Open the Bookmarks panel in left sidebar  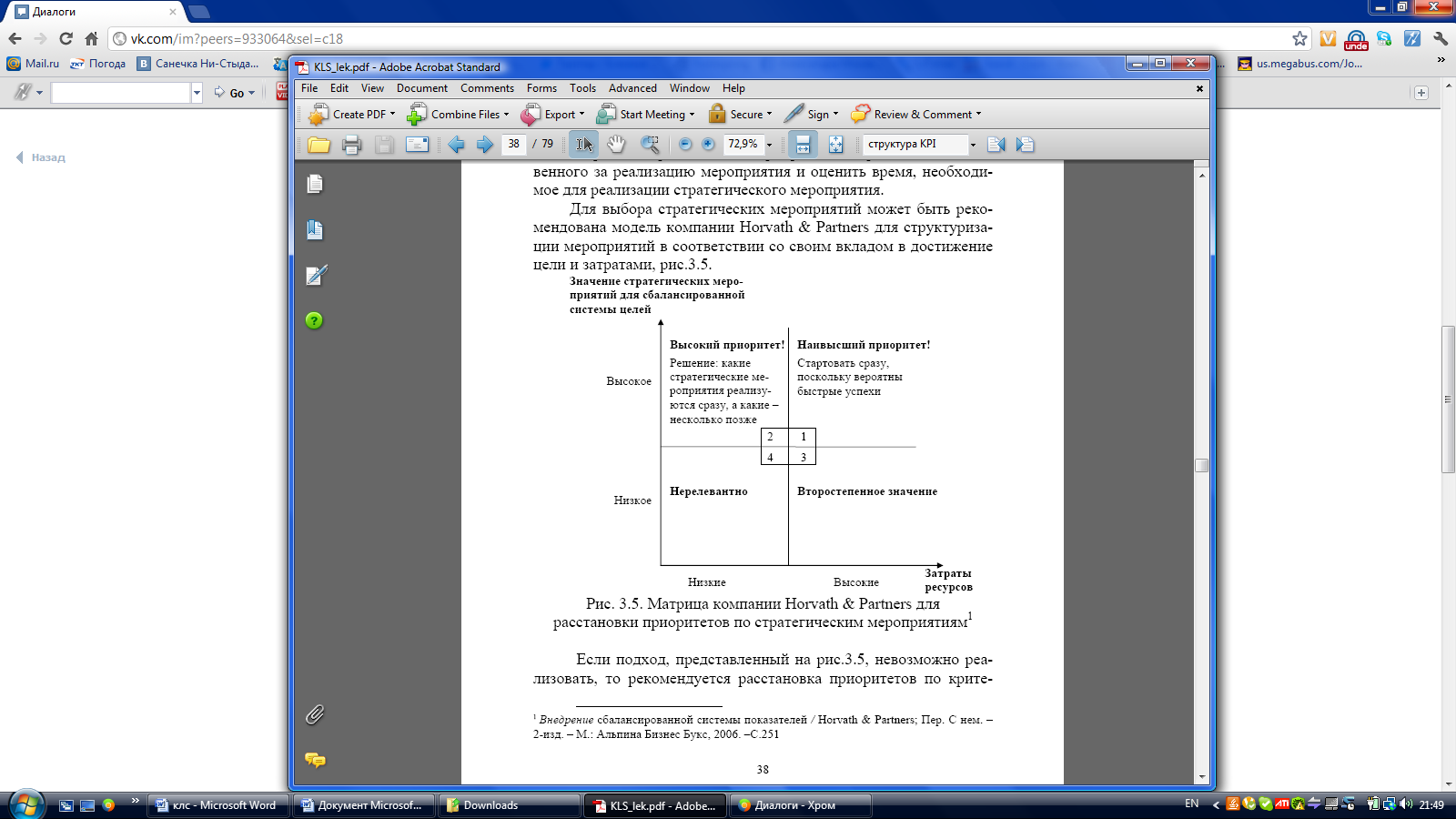pyautogui.click(x=314, y=229)
